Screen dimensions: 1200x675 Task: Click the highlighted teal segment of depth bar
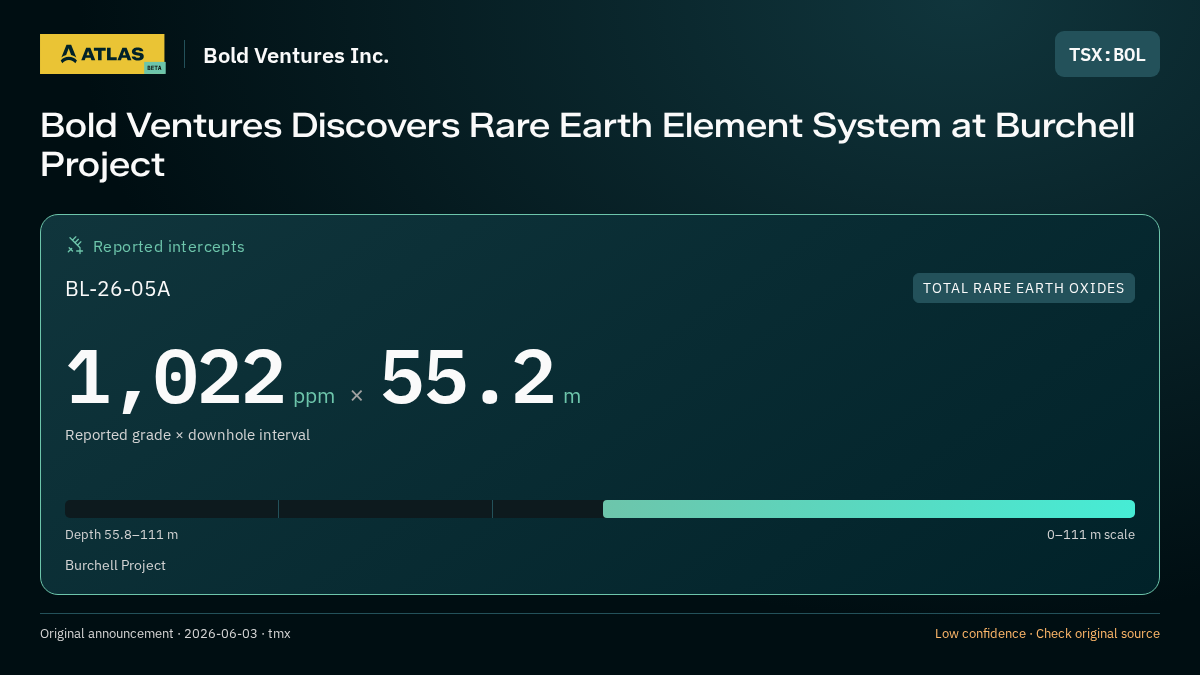point(869,509)
